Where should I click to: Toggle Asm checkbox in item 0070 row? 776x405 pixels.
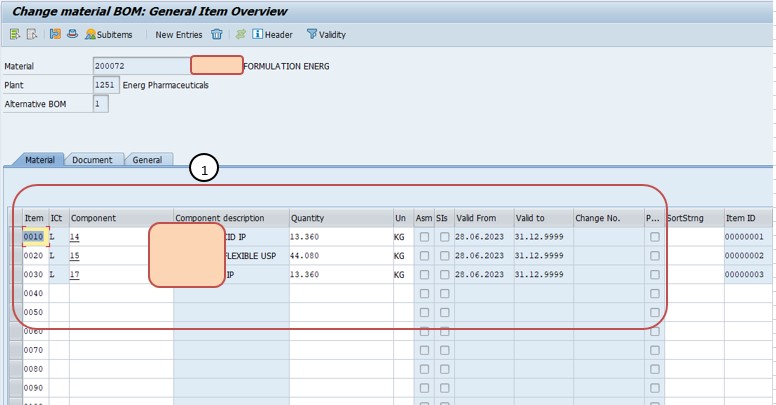point(424,351)
